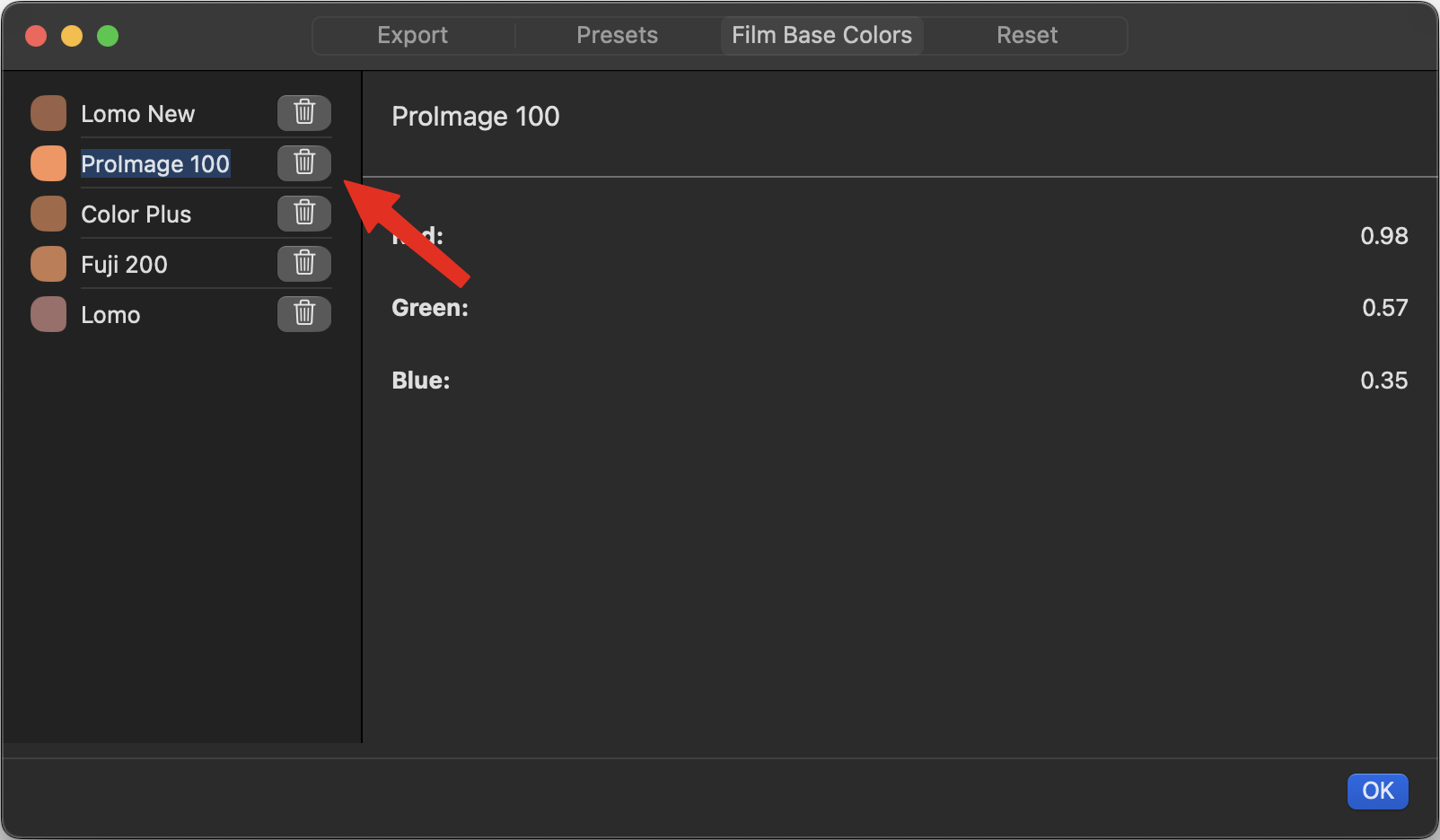
Task: Click the trash icon beside Lomo
Action: tap(303, 313)
